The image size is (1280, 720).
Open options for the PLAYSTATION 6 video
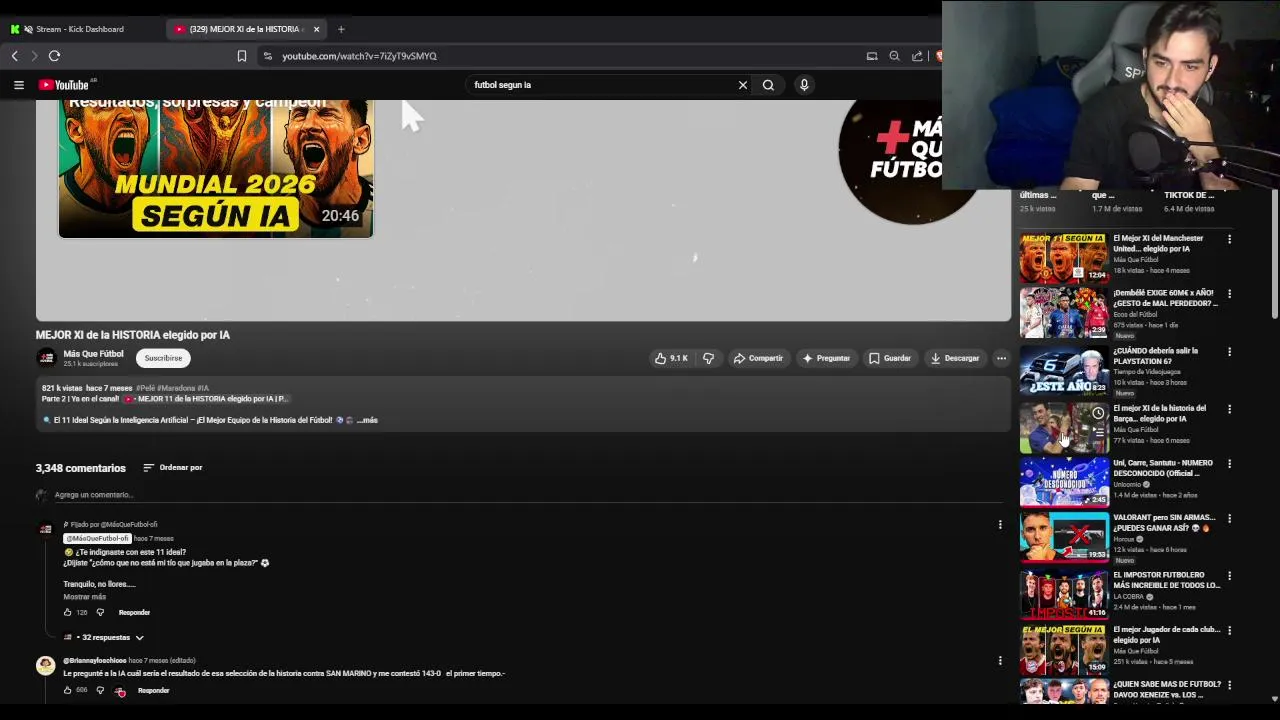point(1229,352)
